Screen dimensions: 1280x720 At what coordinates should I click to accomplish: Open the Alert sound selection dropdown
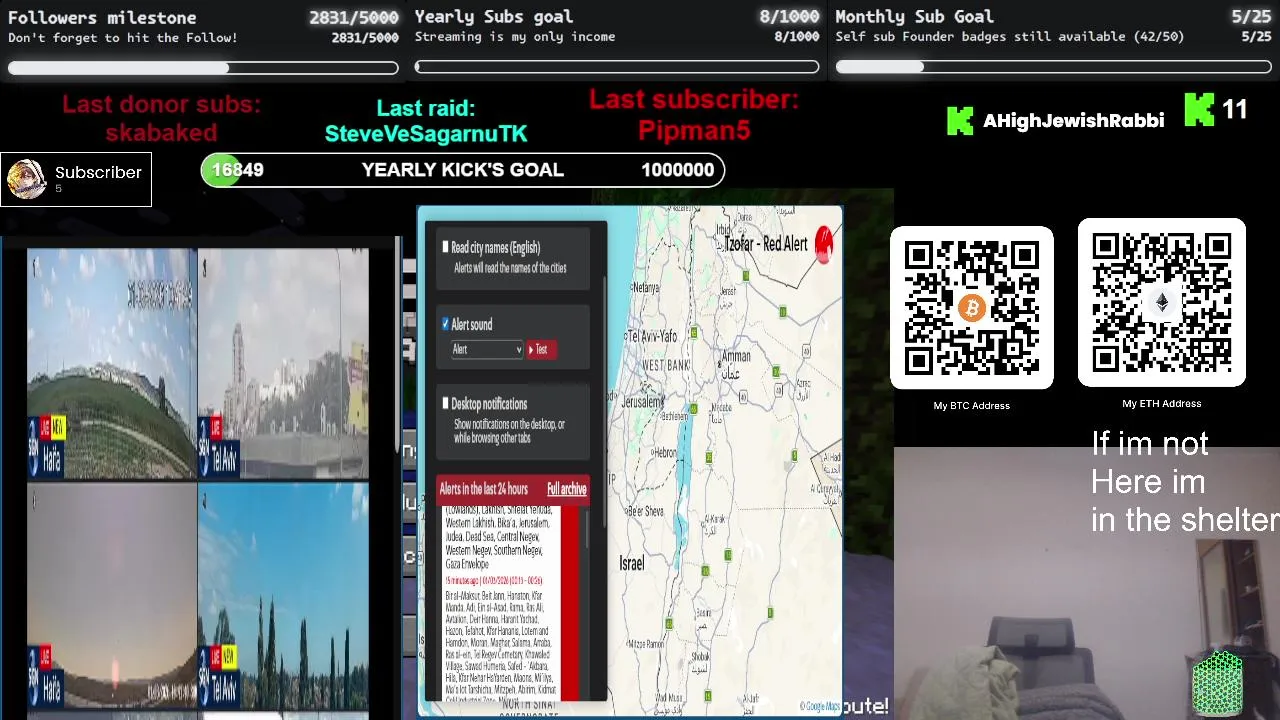(487, 349)
